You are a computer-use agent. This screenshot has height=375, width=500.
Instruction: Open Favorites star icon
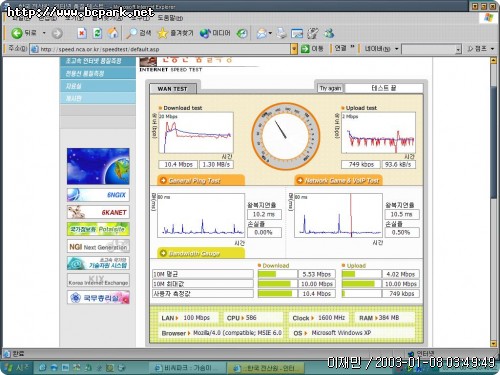tap(162, 33)
